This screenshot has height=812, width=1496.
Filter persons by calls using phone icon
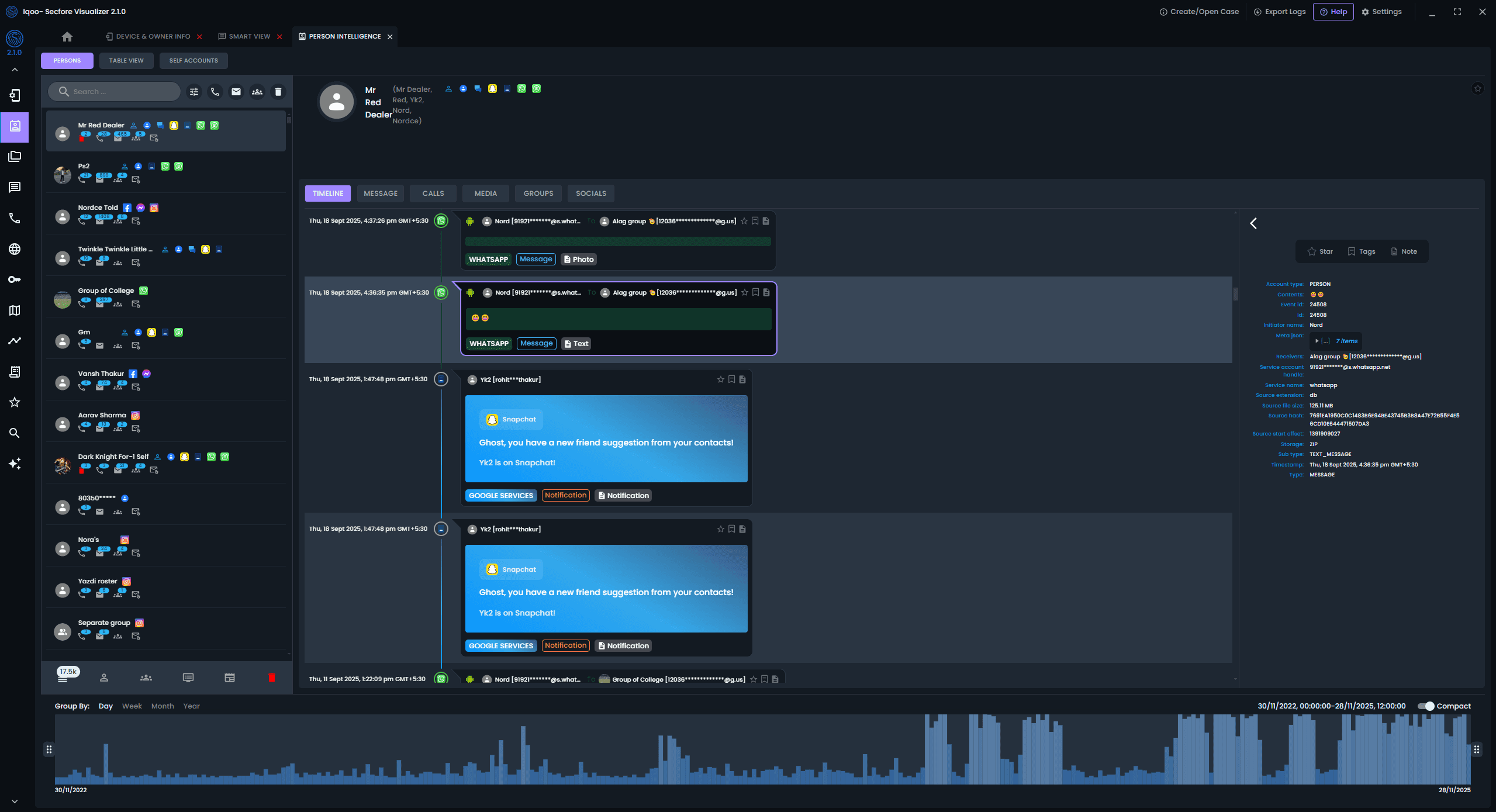pyautogui.click(x=215, y=92)
